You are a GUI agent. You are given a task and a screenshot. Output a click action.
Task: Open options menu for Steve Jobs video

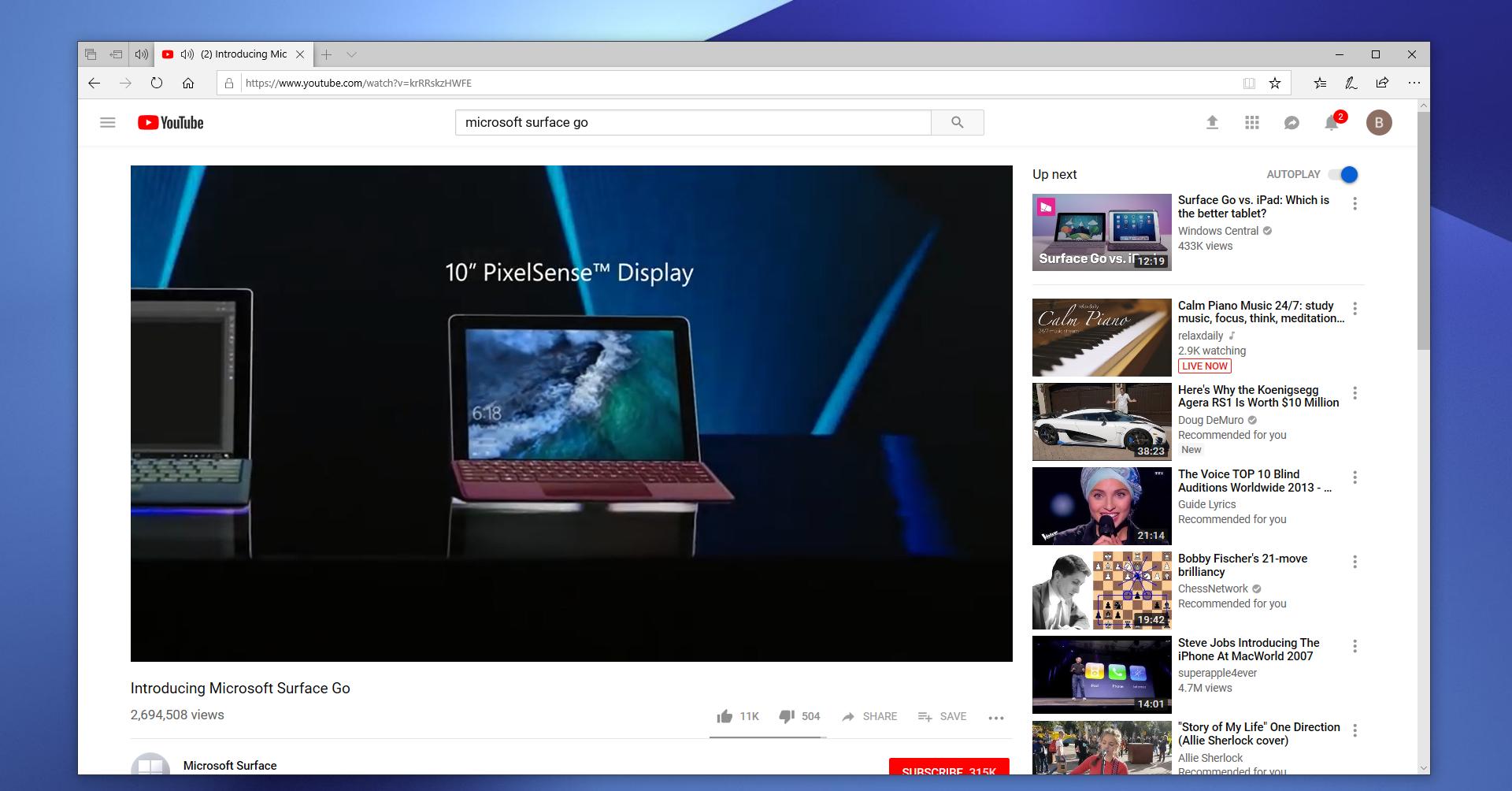point(1354,646)
